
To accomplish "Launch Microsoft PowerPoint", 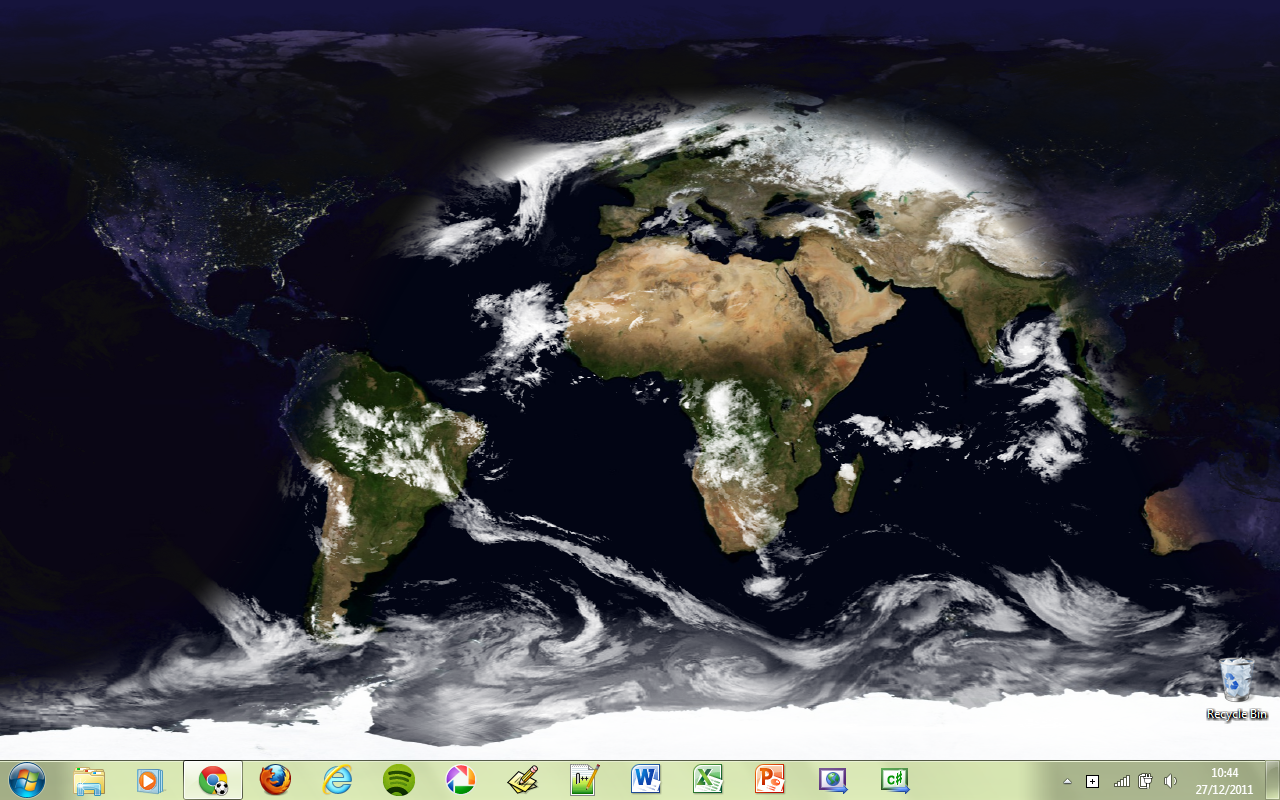I will 770,780.
